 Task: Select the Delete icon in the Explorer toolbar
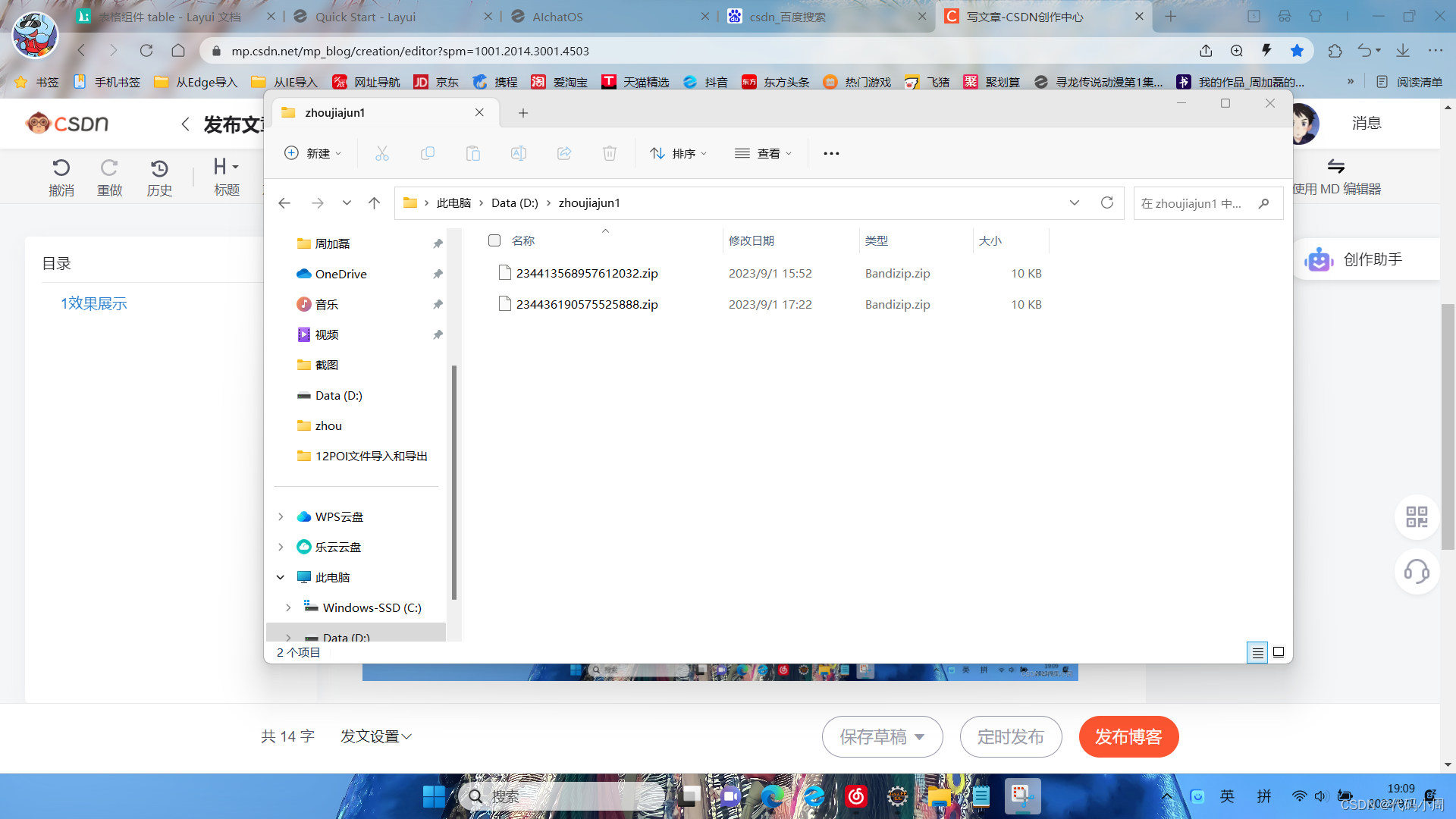(609, 152)
